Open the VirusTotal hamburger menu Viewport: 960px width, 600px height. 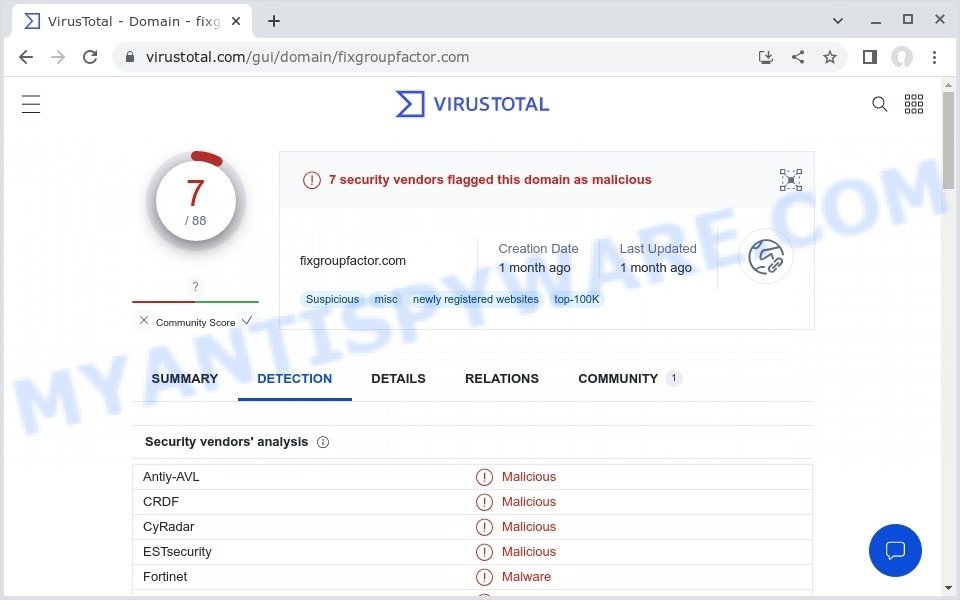coord(31,104)
